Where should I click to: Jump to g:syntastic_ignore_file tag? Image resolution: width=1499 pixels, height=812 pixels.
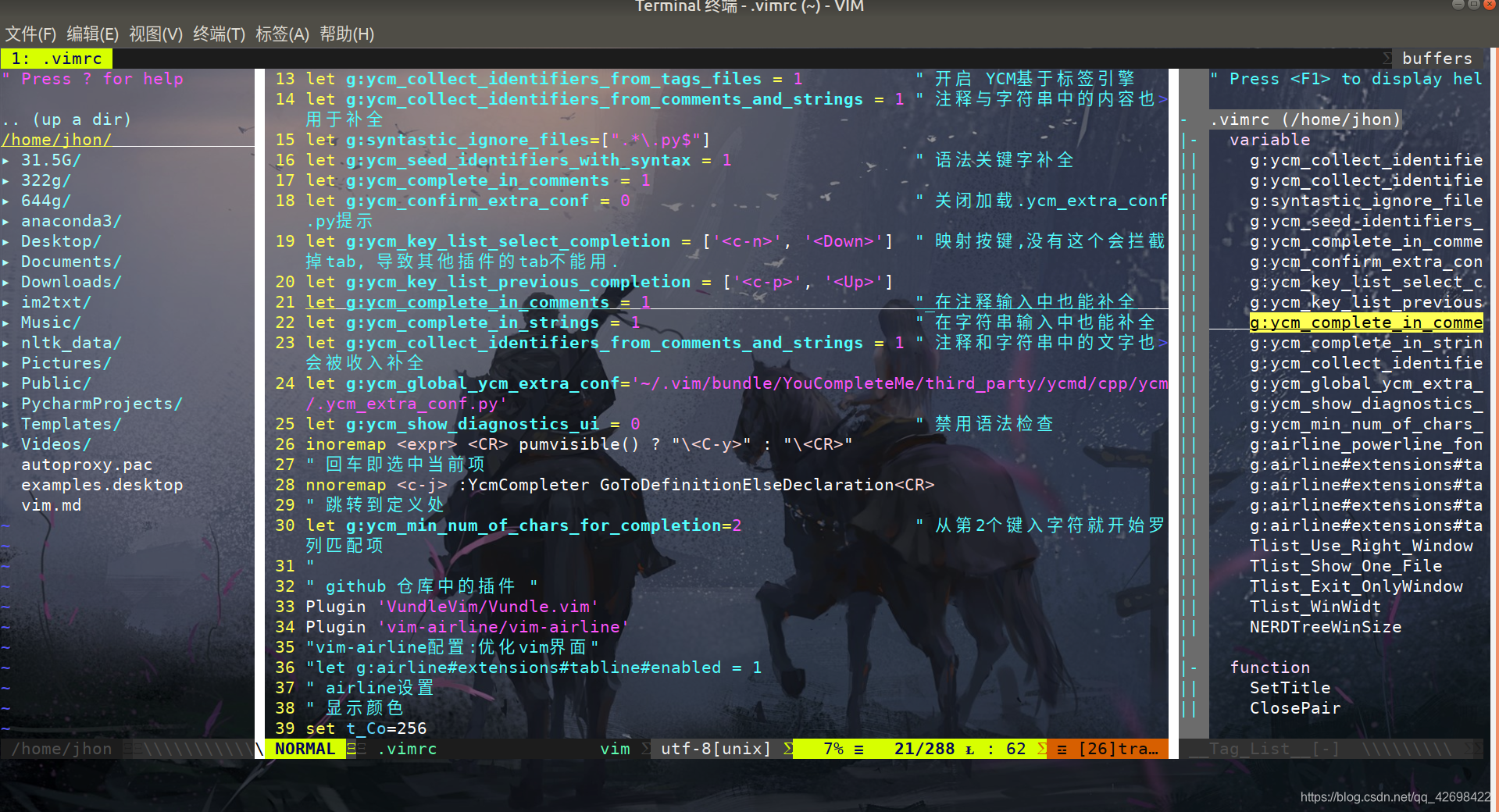(x=1366, y=201)
